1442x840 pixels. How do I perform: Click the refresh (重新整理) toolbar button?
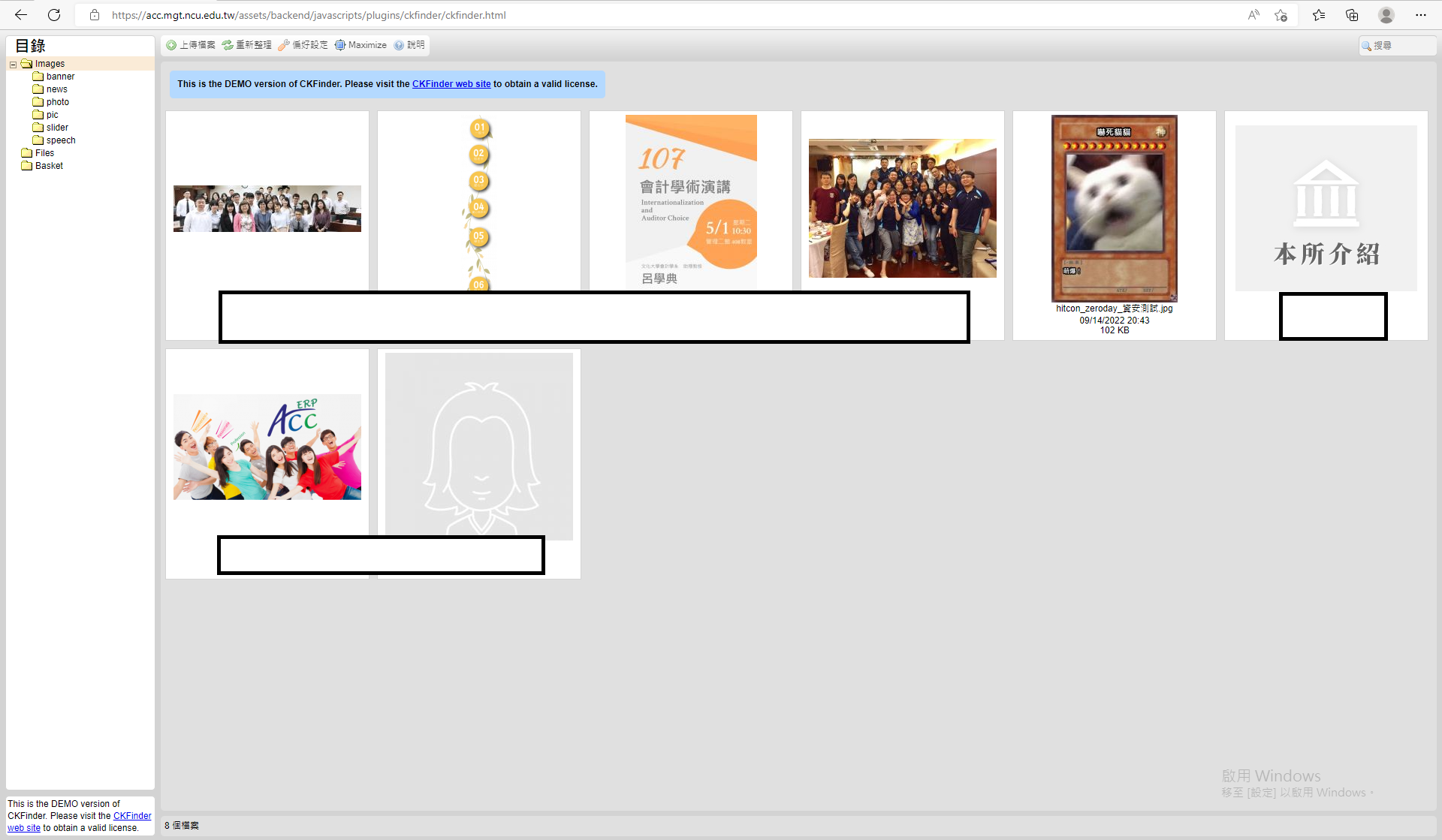coord(247,45)
